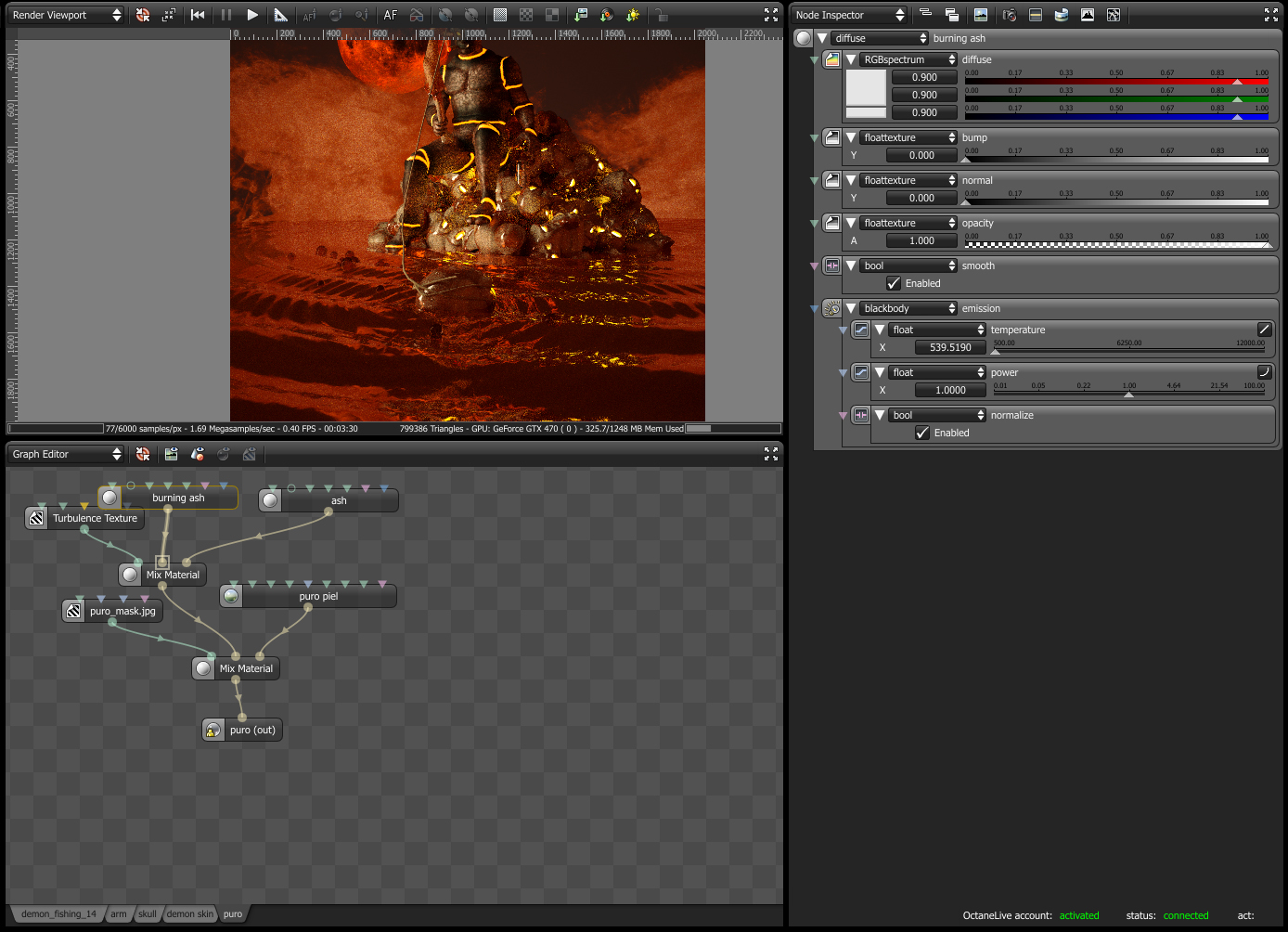The image size is (1288, 932).
Task: Switch to the skull tab
Action: (x=148, y=914)
